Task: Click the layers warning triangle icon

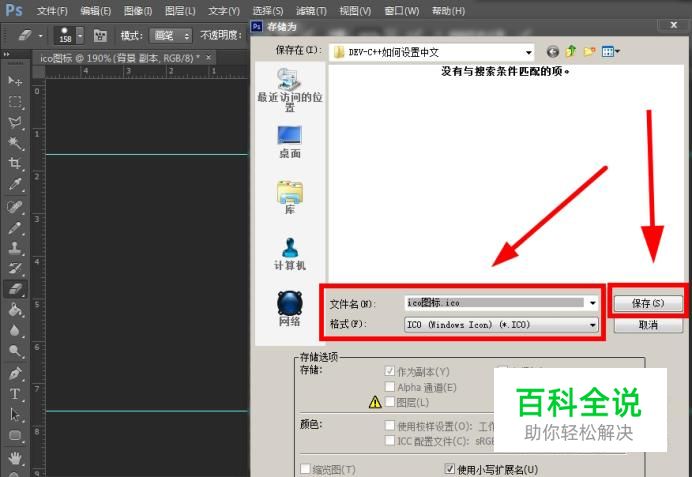Action: click(375, 402)
